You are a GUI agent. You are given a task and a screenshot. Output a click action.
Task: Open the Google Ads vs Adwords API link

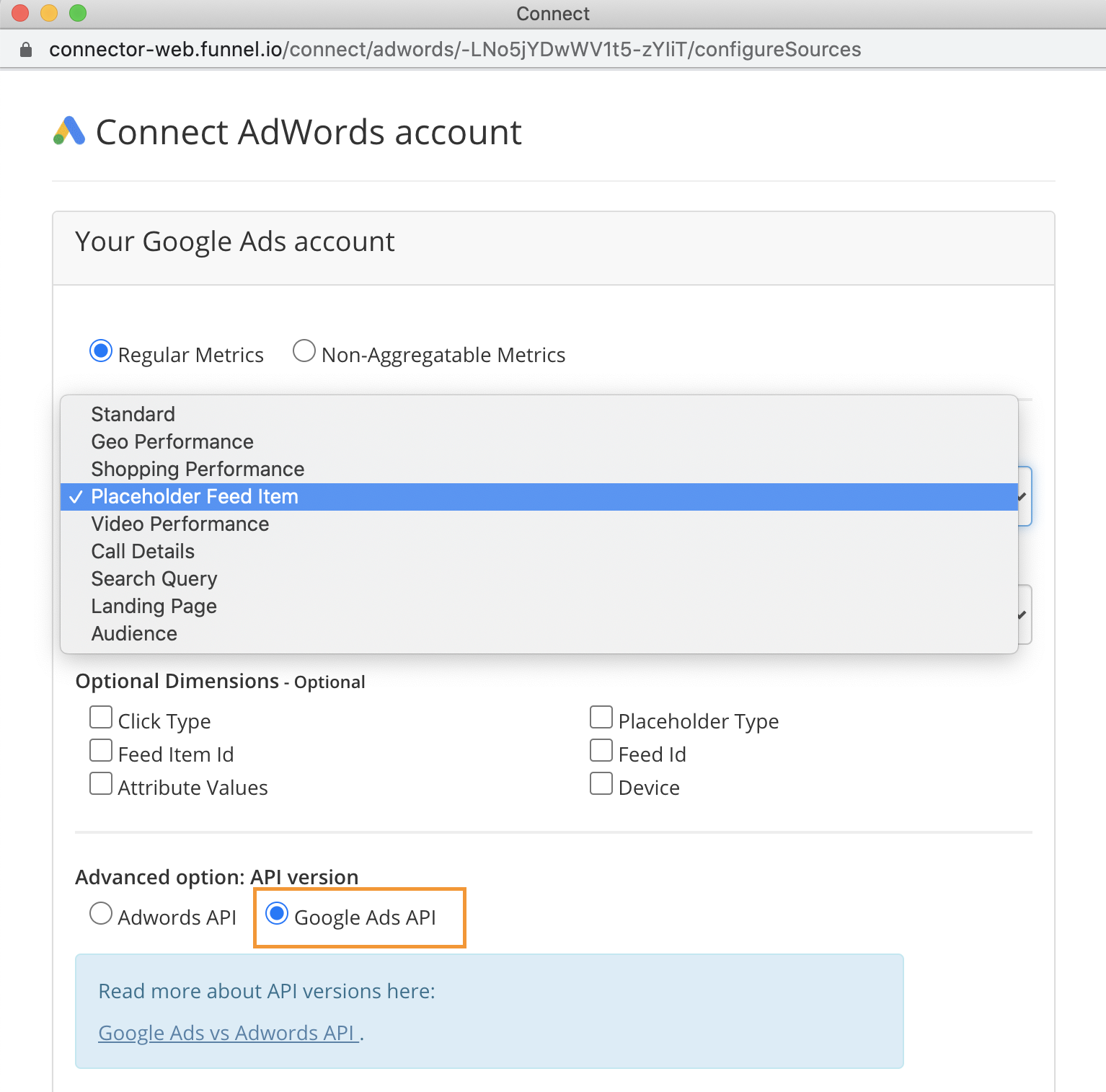coord(228,1033)
